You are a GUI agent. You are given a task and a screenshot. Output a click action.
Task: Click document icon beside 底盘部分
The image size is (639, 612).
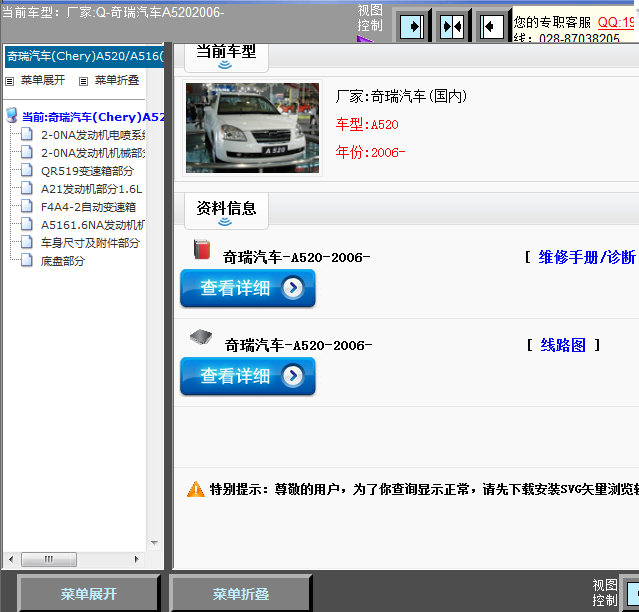click(26, 260)
